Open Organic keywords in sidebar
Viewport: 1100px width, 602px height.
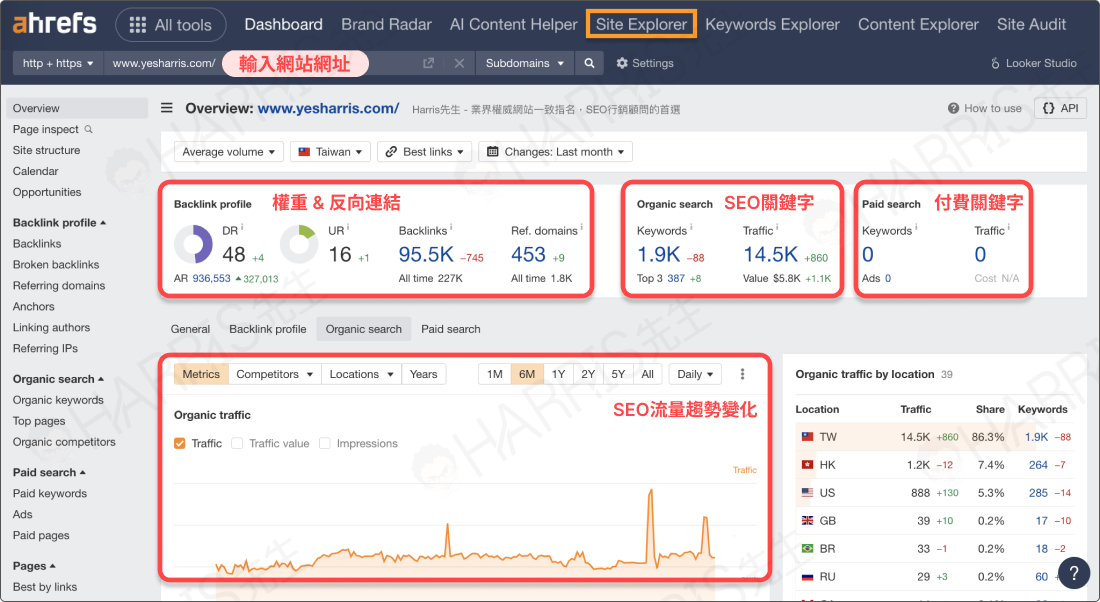58,400
